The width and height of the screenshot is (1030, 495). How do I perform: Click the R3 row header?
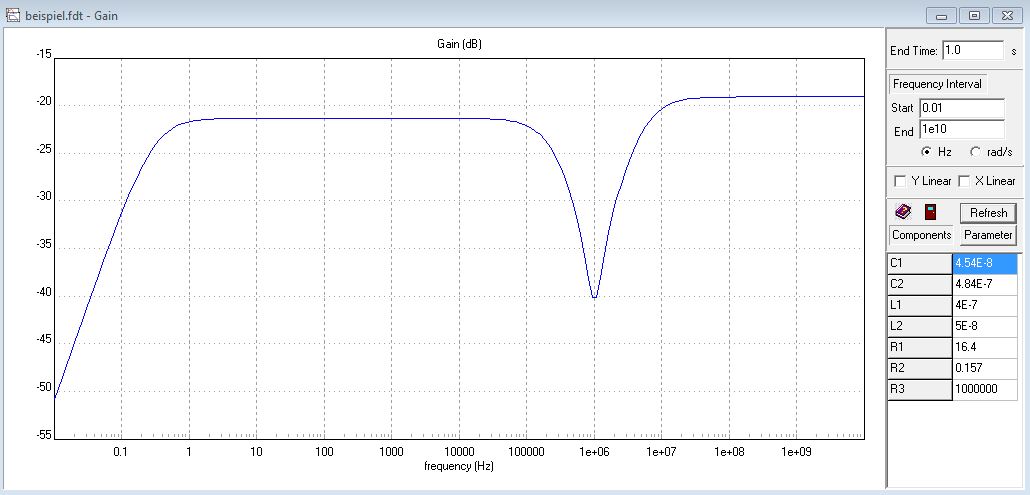click(920, 389)
